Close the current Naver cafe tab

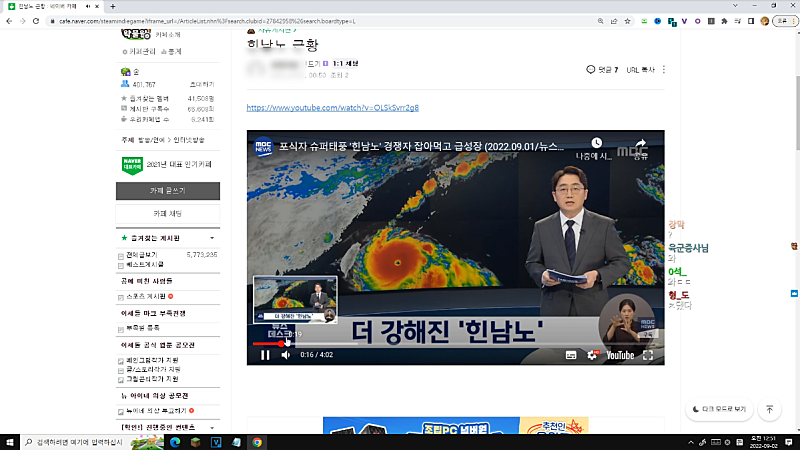click(97, 6)
